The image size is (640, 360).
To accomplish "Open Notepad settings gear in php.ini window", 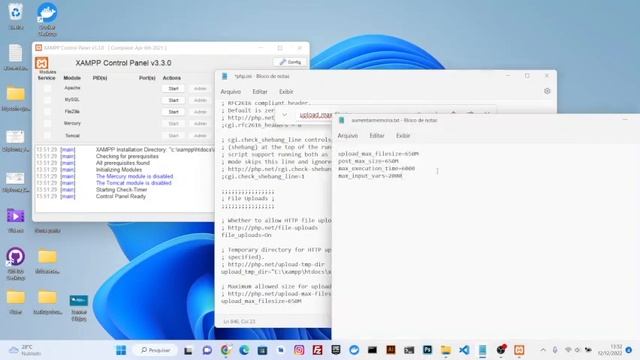I will tap(547, 91).
